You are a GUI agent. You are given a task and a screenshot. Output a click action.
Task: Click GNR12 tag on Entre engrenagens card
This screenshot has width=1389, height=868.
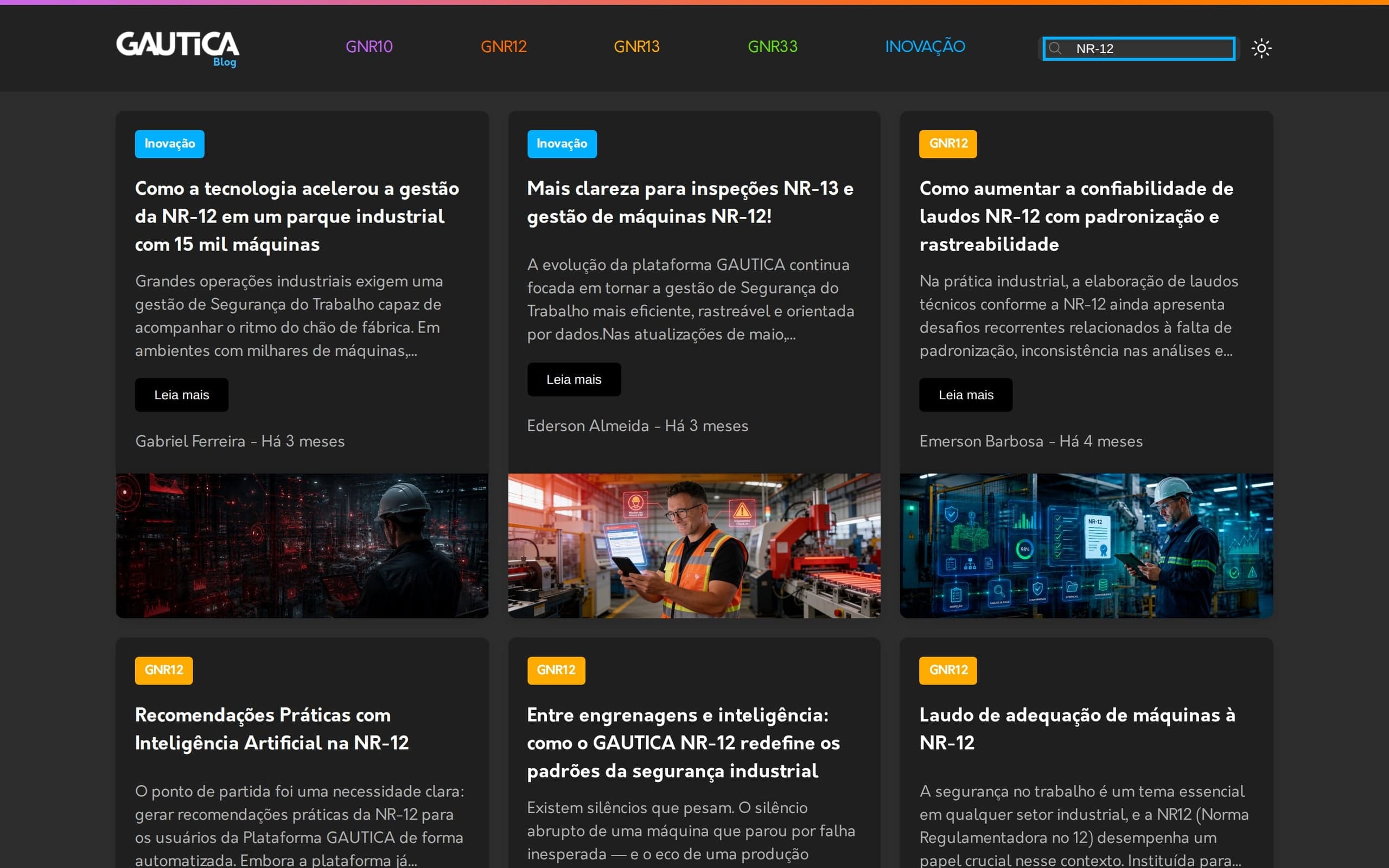556,670
